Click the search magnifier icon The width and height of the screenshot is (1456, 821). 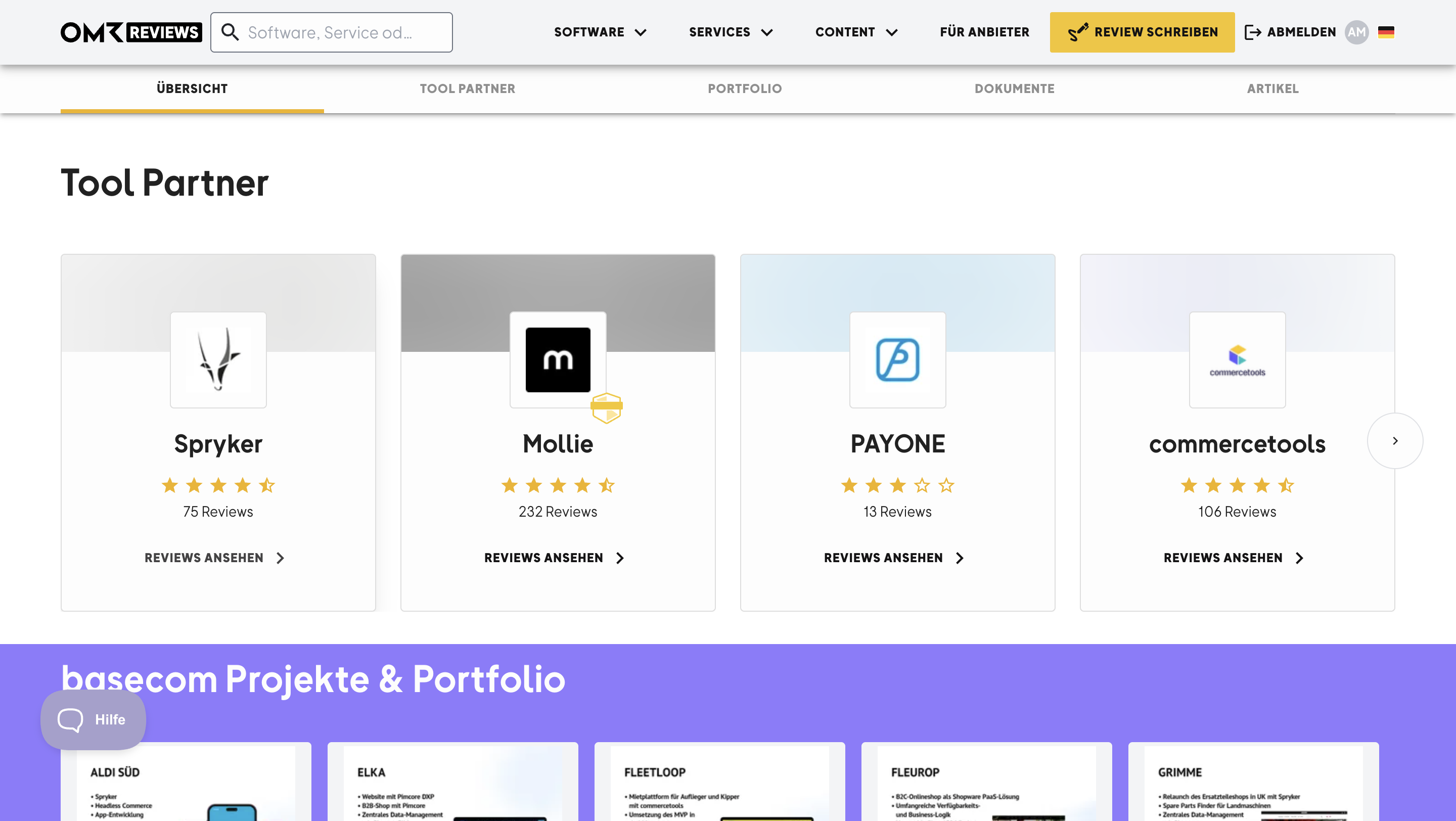[x=230, y=32]
